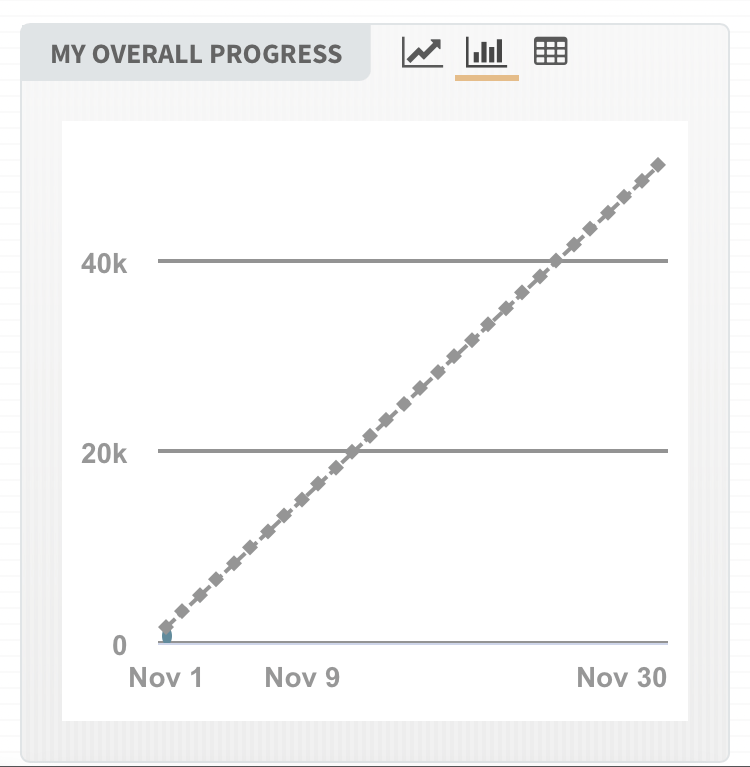Select the Nov 30 date label
Viewport: 750px width, 767px height.
pos(621,678)
